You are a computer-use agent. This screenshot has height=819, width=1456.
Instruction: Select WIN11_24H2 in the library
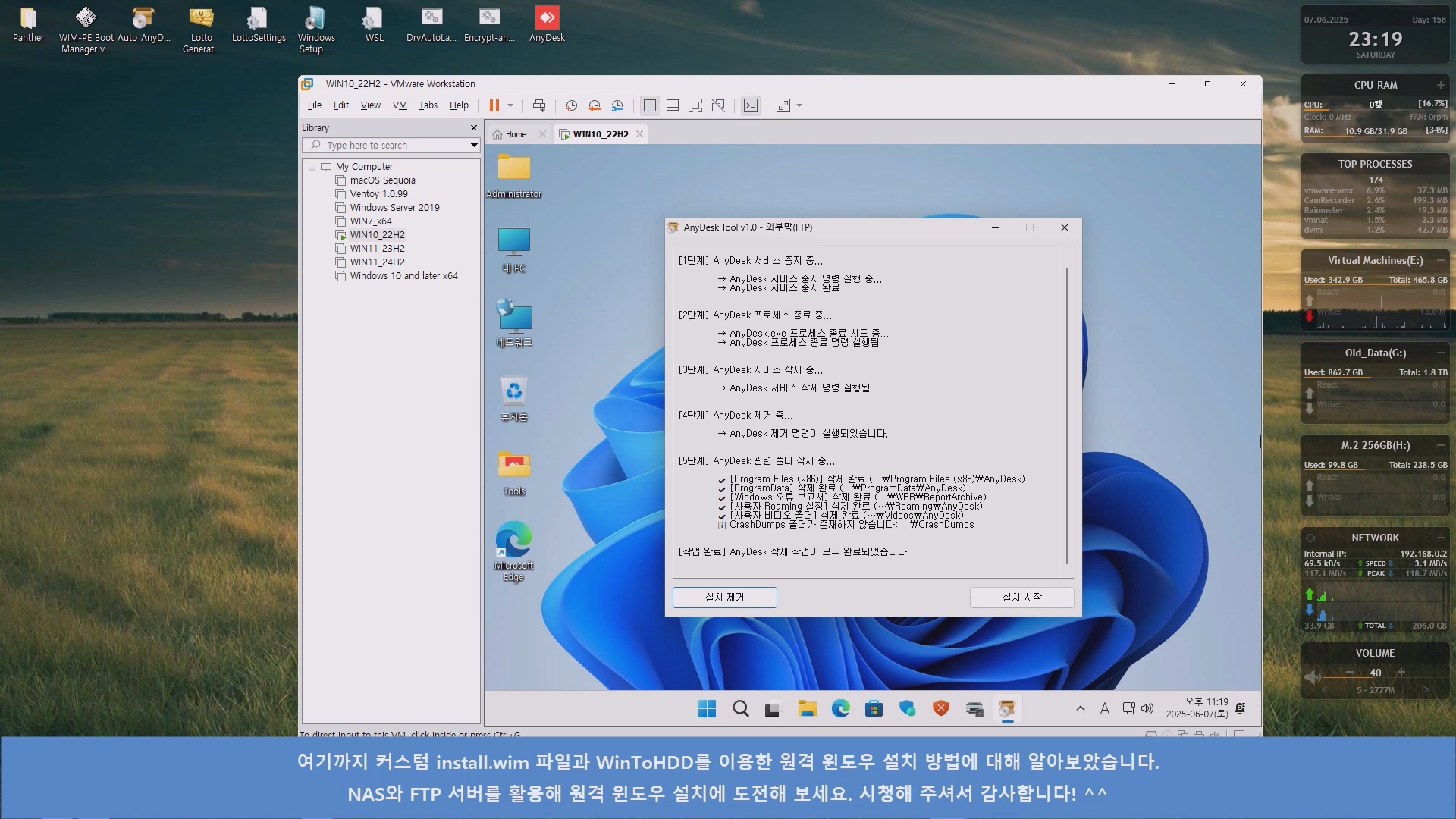click(377, 262)
